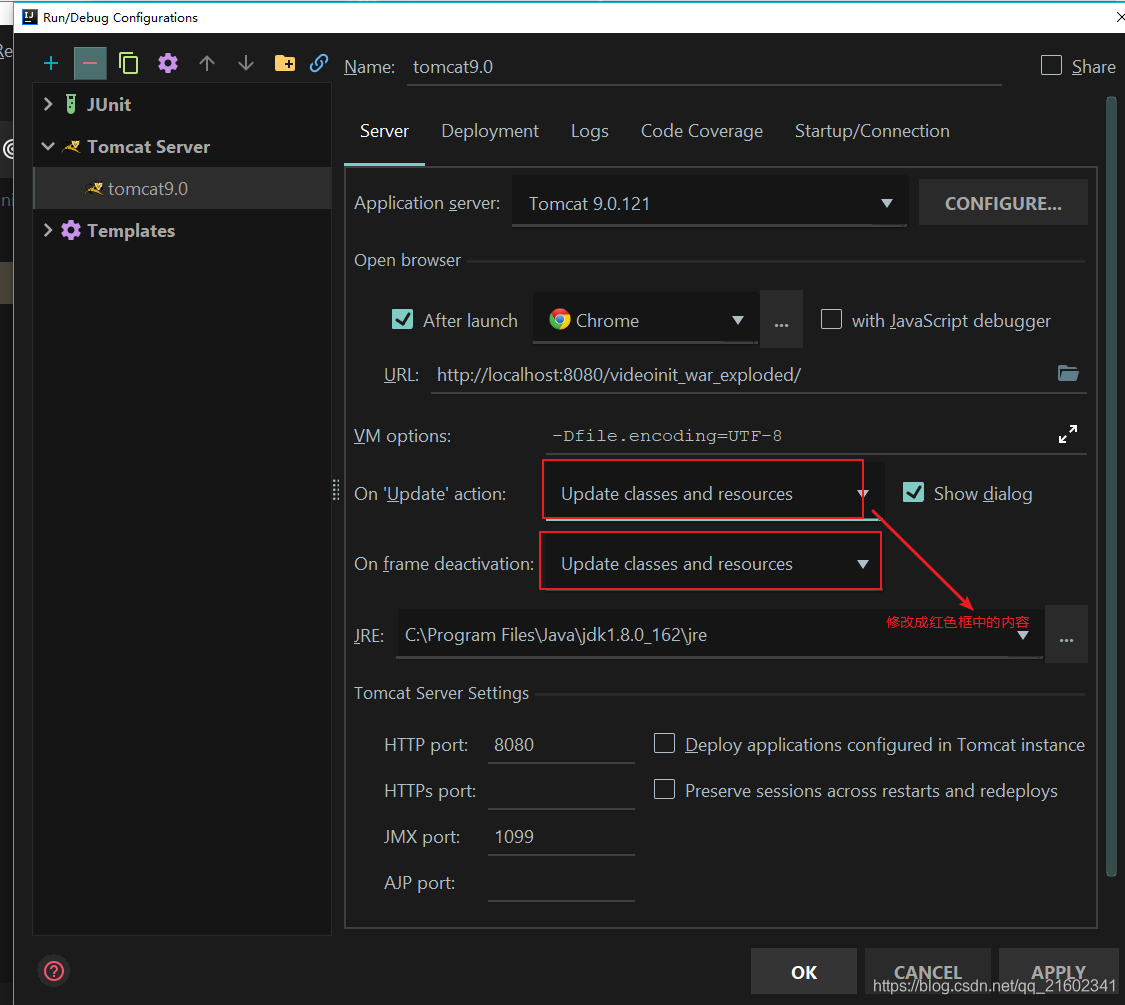Expand the JUnit tree node

(x=48, y=105)
